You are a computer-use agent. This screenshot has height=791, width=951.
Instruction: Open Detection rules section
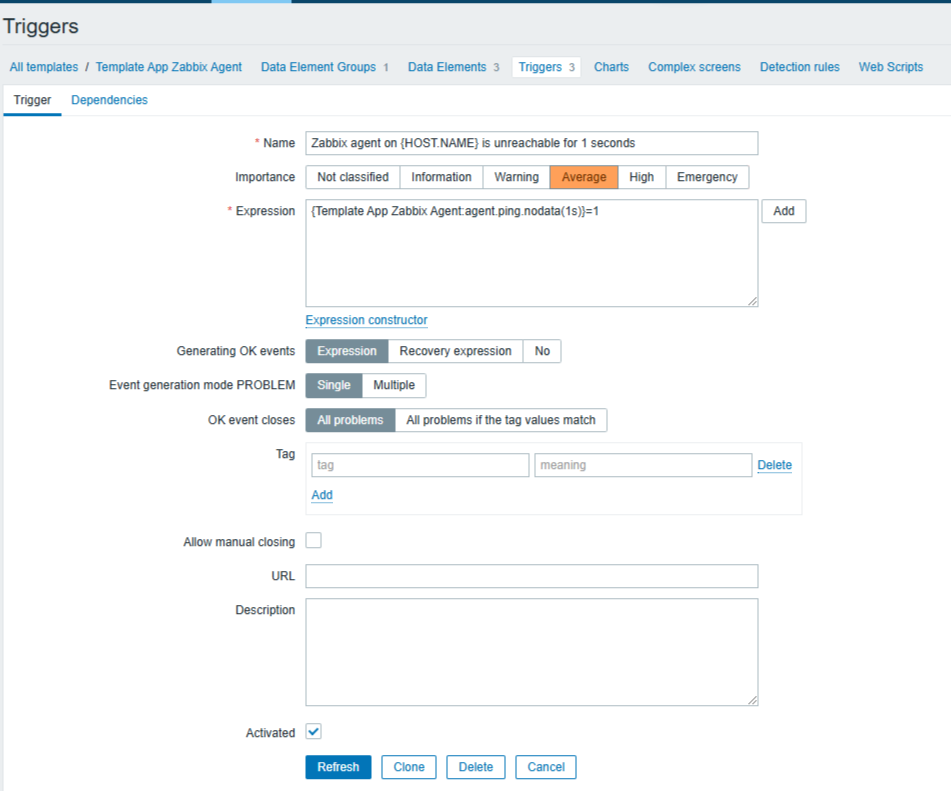coord(799,67)
